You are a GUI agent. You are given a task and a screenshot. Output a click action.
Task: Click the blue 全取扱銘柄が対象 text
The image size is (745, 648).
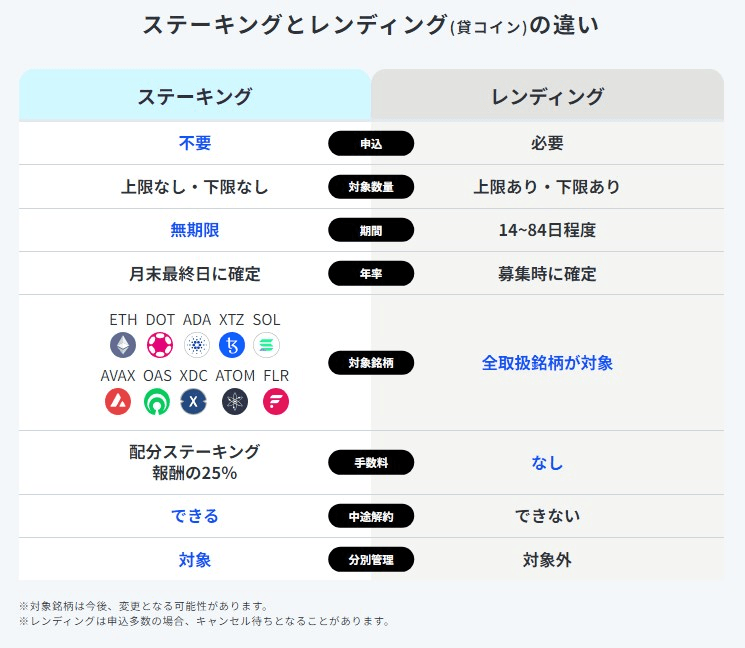coord(547,363)
